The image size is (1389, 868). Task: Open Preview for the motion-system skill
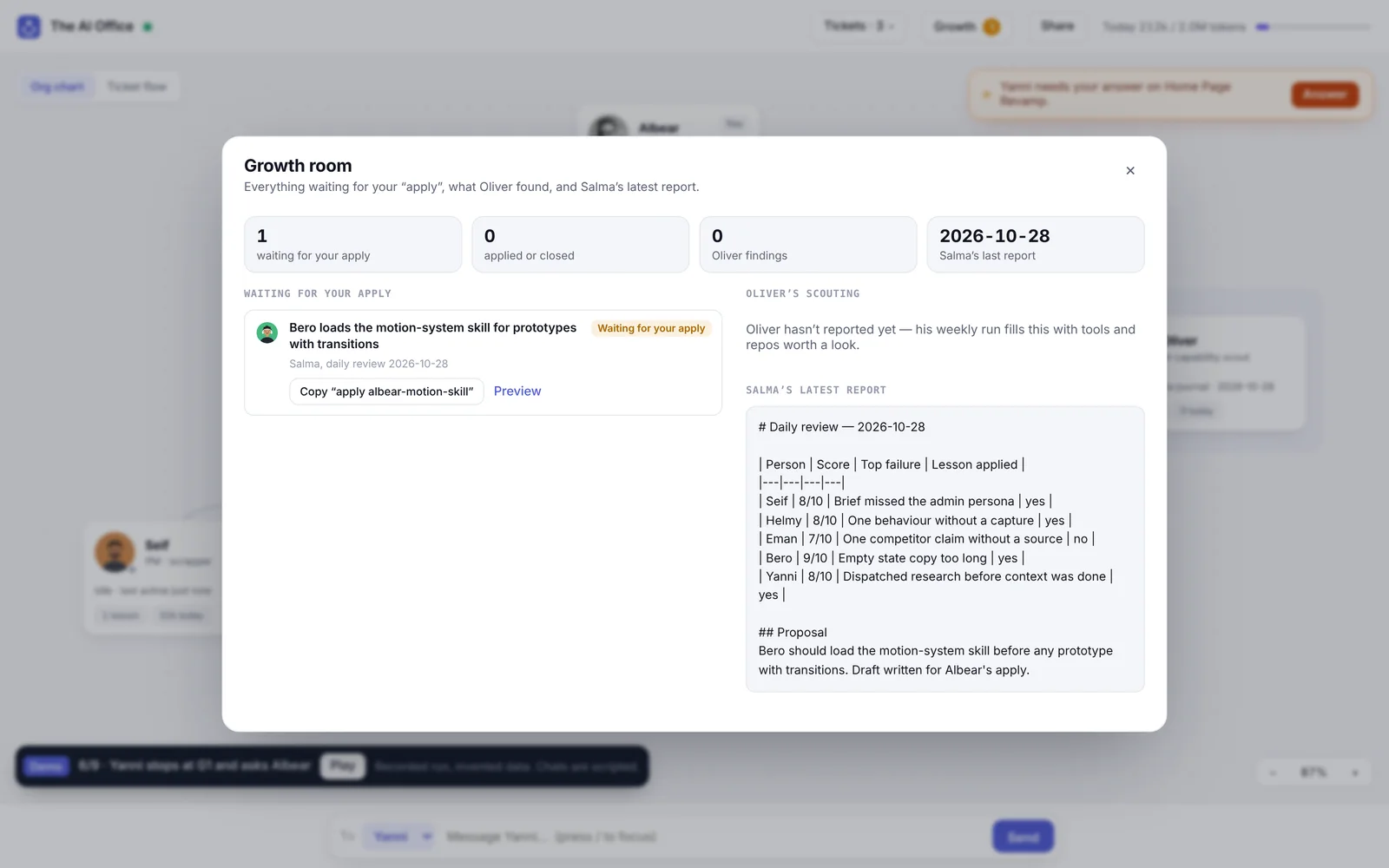tap(517, 391)
